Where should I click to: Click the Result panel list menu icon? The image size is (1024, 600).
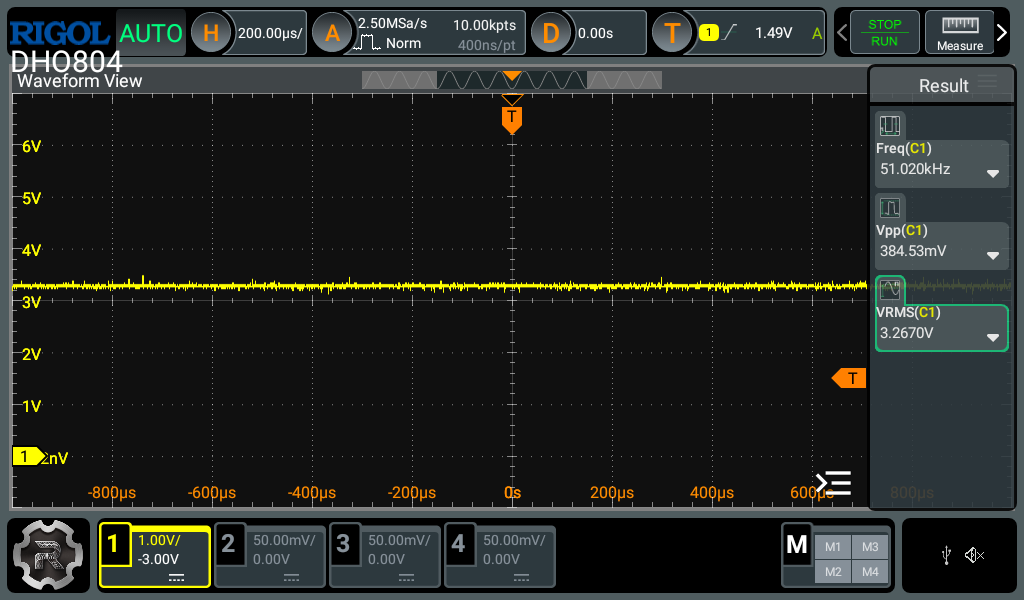[x=987, y=84]
